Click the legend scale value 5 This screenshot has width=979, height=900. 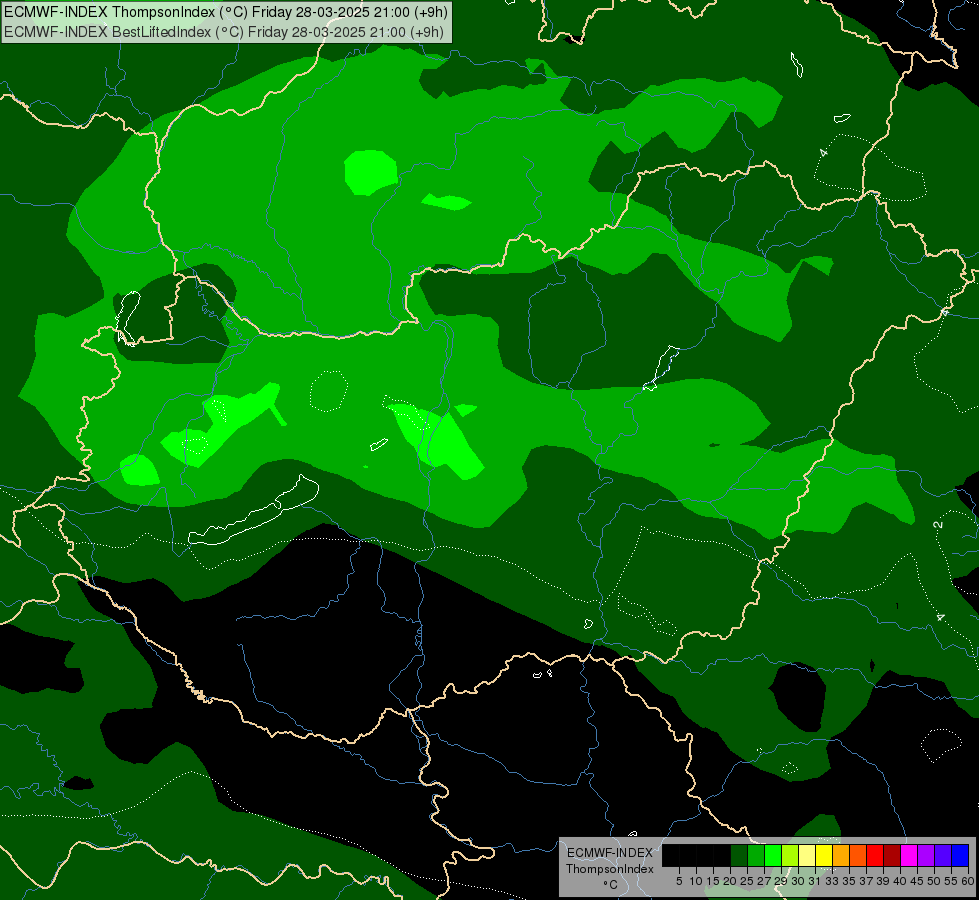[x=679, y=881]
